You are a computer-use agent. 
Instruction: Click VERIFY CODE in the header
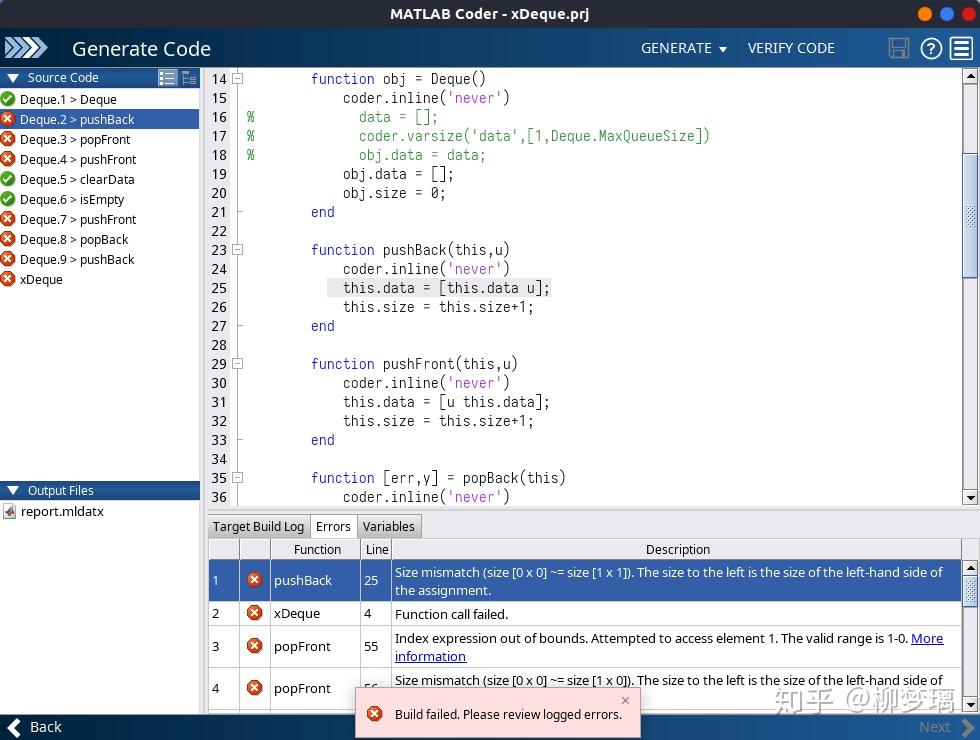pyautogui.click(x=791, y=48)
